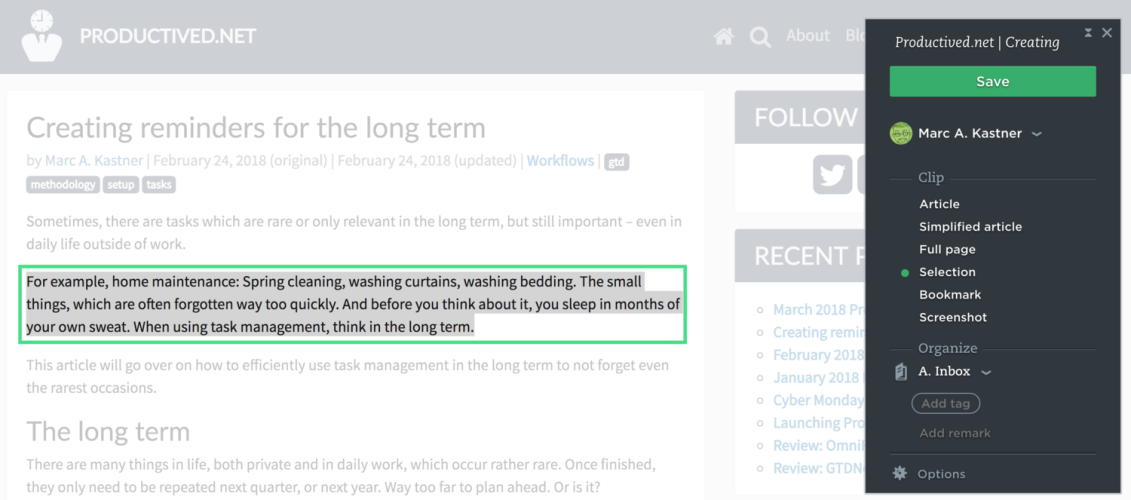Choose Screenshot clip mode
The width and height of the screenshot is (1131, 500).
click(x=953, y=317)
